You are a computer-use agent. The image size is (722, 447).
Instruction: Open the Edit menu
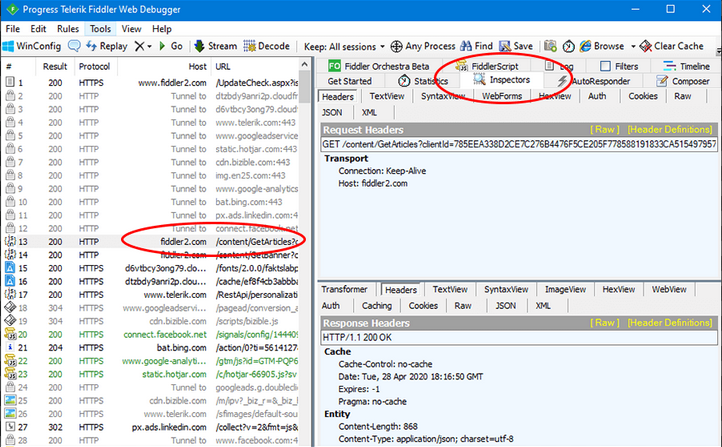38,29
